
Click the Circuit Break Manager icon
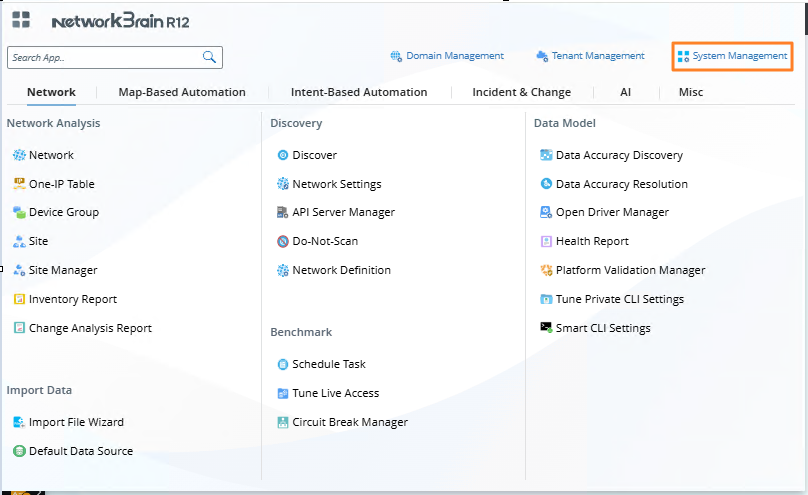click(x=283, y=422)
